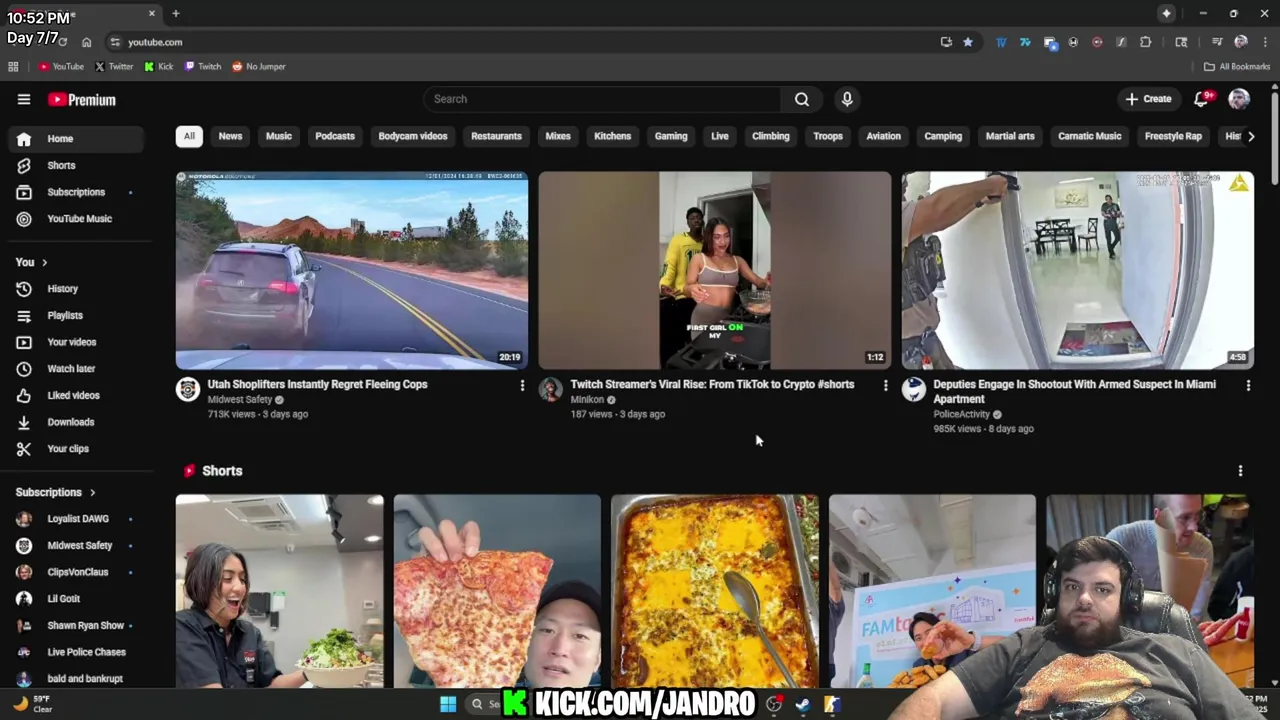Open Watch later in the sidebar
The image size is (1280, 720).
[x=76, y=369]
